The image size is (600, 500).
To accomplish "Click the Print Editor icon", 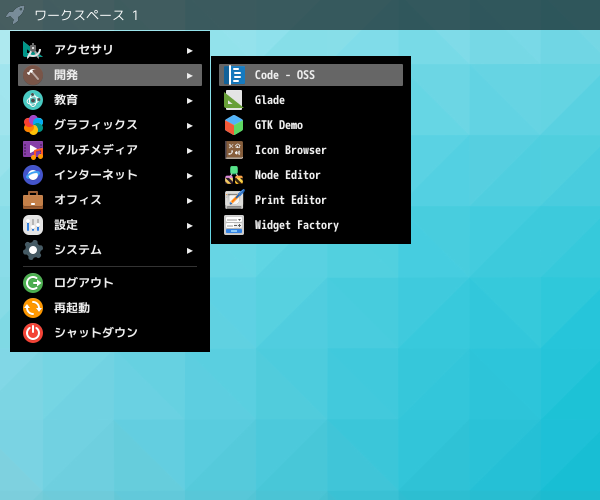I will (x=234, y=200).
